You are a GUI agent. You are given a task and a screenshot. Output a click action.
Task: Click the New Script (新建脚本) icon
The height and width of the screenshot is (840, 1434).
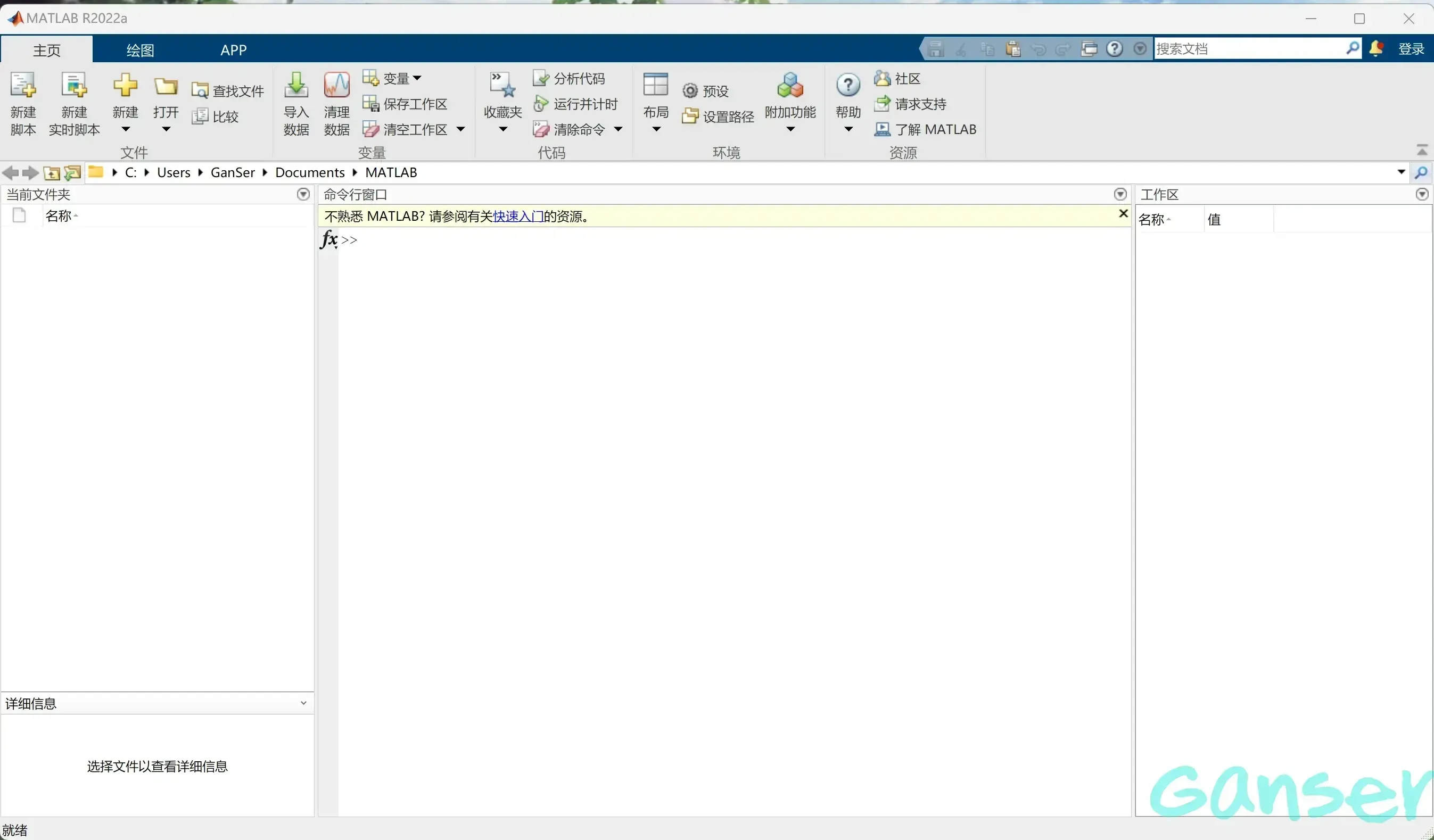23,85
